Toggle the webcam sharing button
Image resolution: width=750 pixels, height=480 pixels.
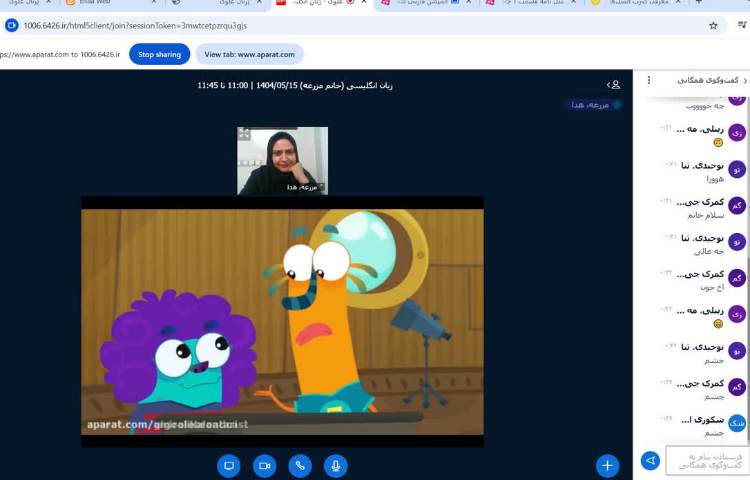pos(264,465)
